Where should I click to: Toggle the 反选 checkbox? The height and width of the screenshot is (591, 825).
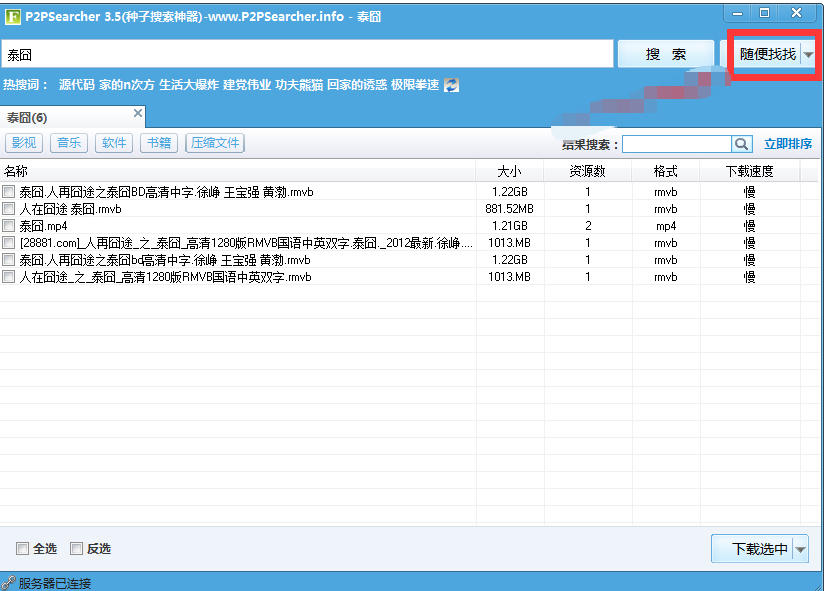[x=76, y=549]
